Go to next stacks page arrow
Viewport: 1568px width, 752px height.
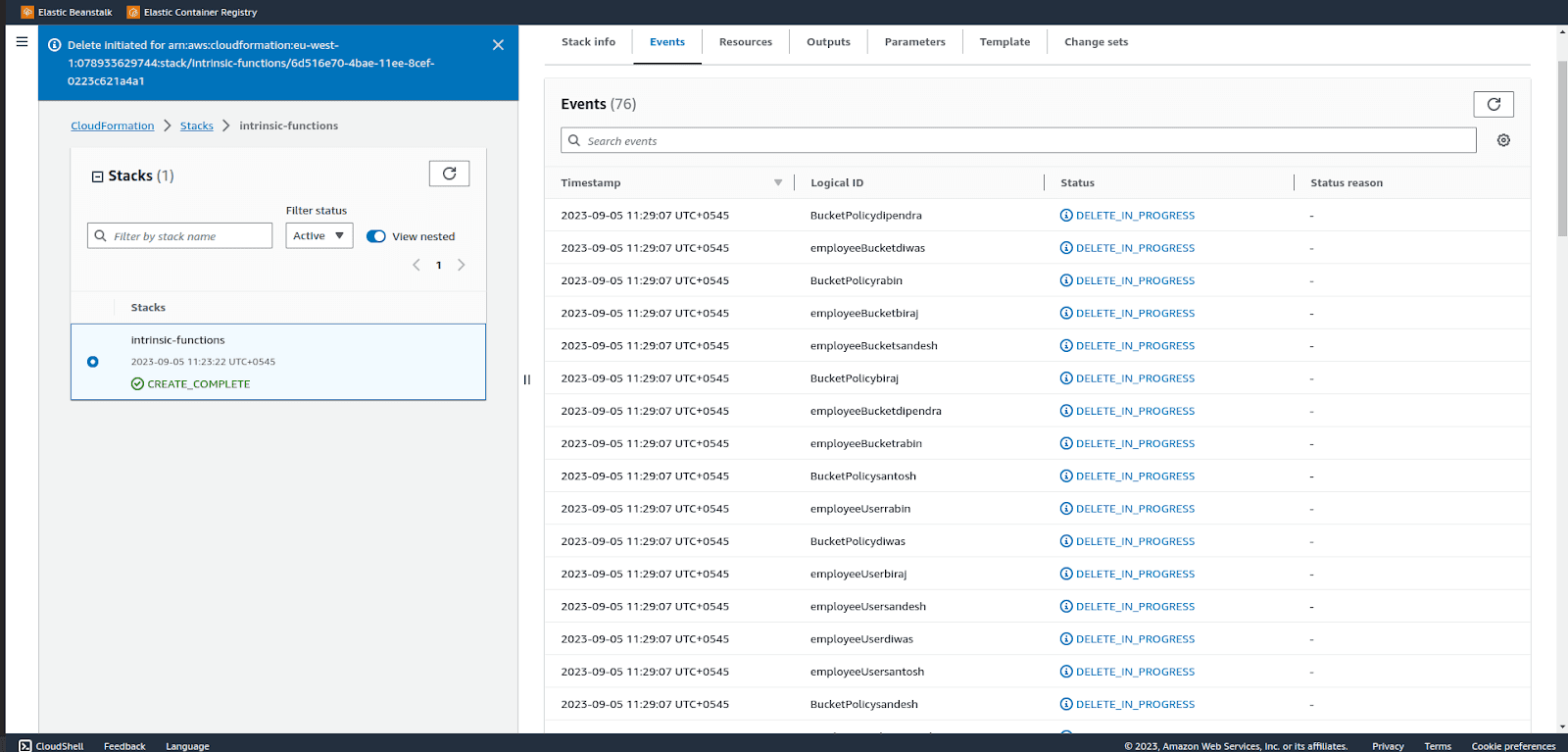tap(462, 265)
